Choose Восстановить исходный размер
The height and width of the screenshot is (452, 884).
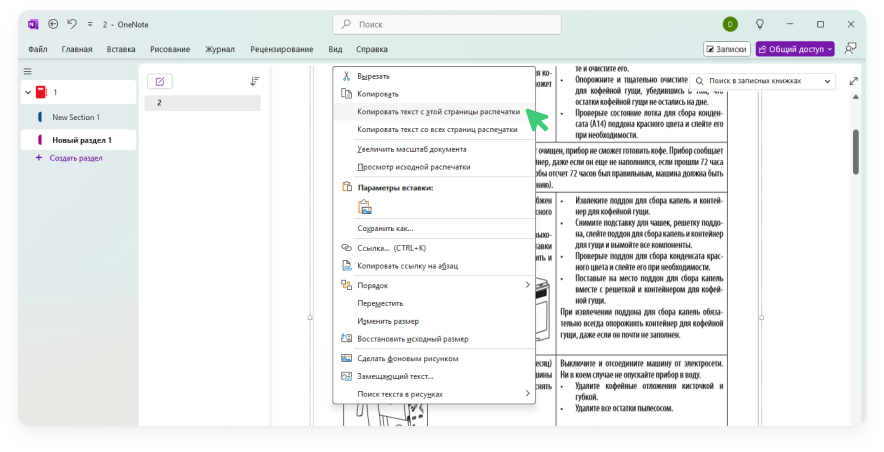click(x=434, y=339)
